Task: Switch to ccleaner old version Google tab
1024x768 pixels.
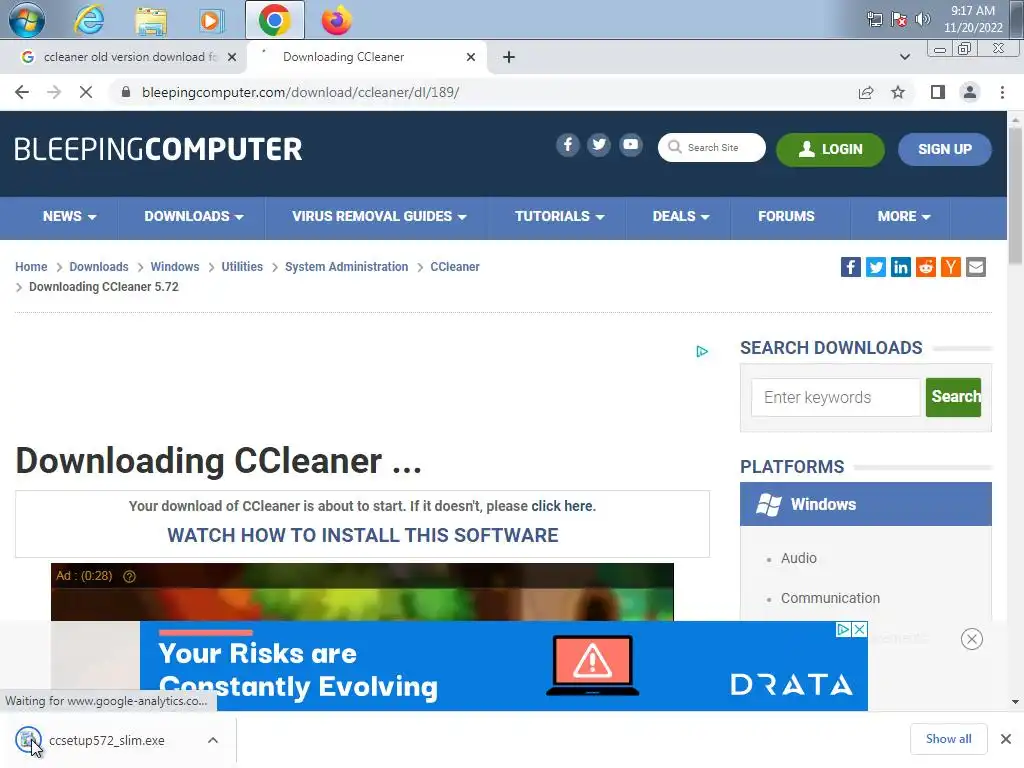Action: click(123, 57)
